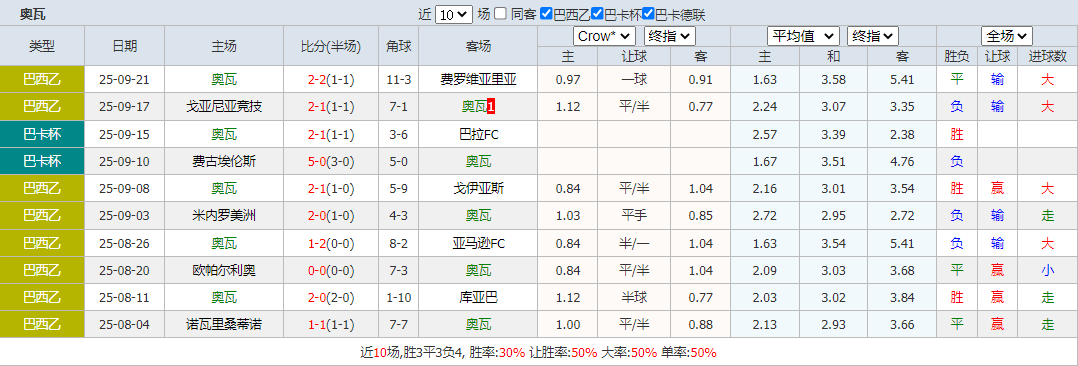Click the 巴西乙 league tag on 25-09-21
1078x366 pixels.
click(42, 79)
